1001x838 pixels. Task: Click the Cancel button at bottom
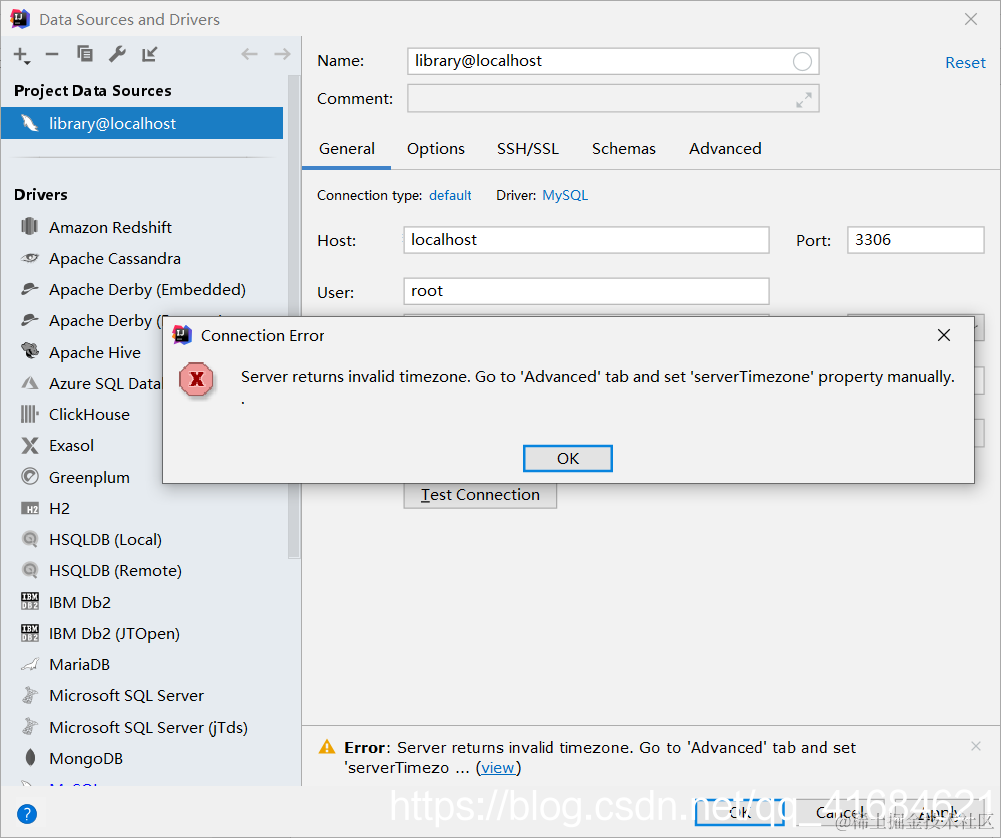pos(841,812)
